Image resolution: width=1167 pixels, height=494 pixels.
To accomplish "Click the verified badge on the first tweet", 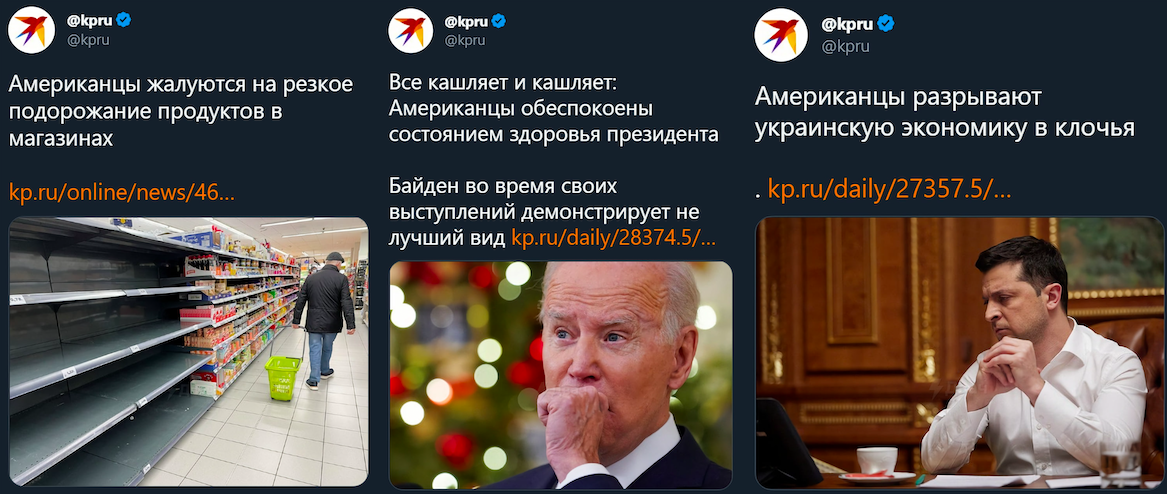I will [x=124, y=20].
